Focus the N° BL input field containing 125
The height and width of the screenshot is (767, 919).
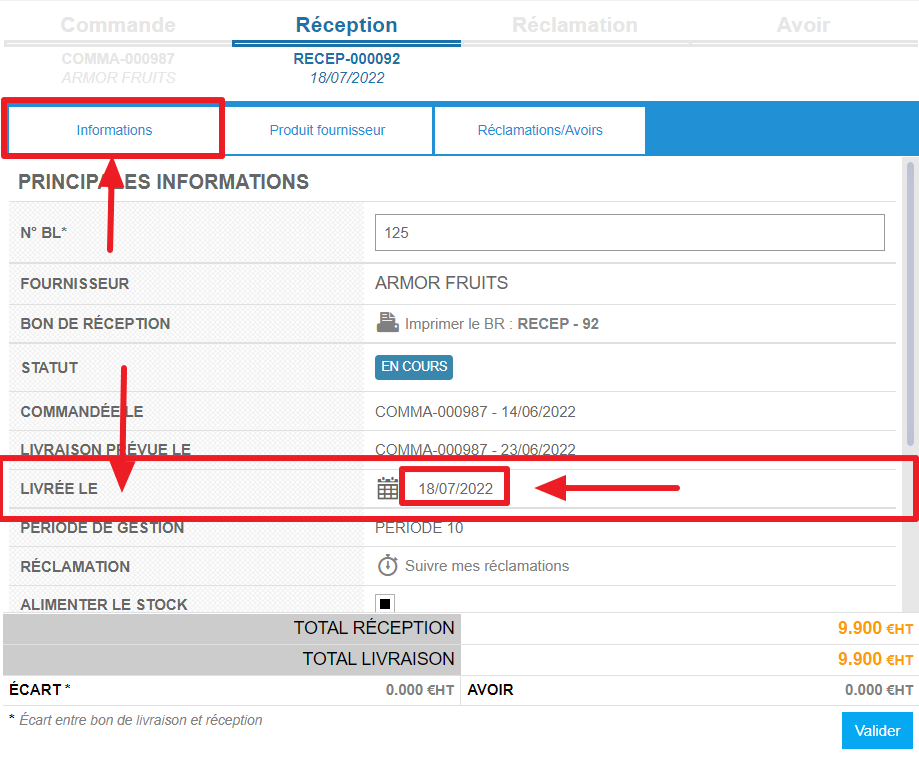tap(629, 233)
